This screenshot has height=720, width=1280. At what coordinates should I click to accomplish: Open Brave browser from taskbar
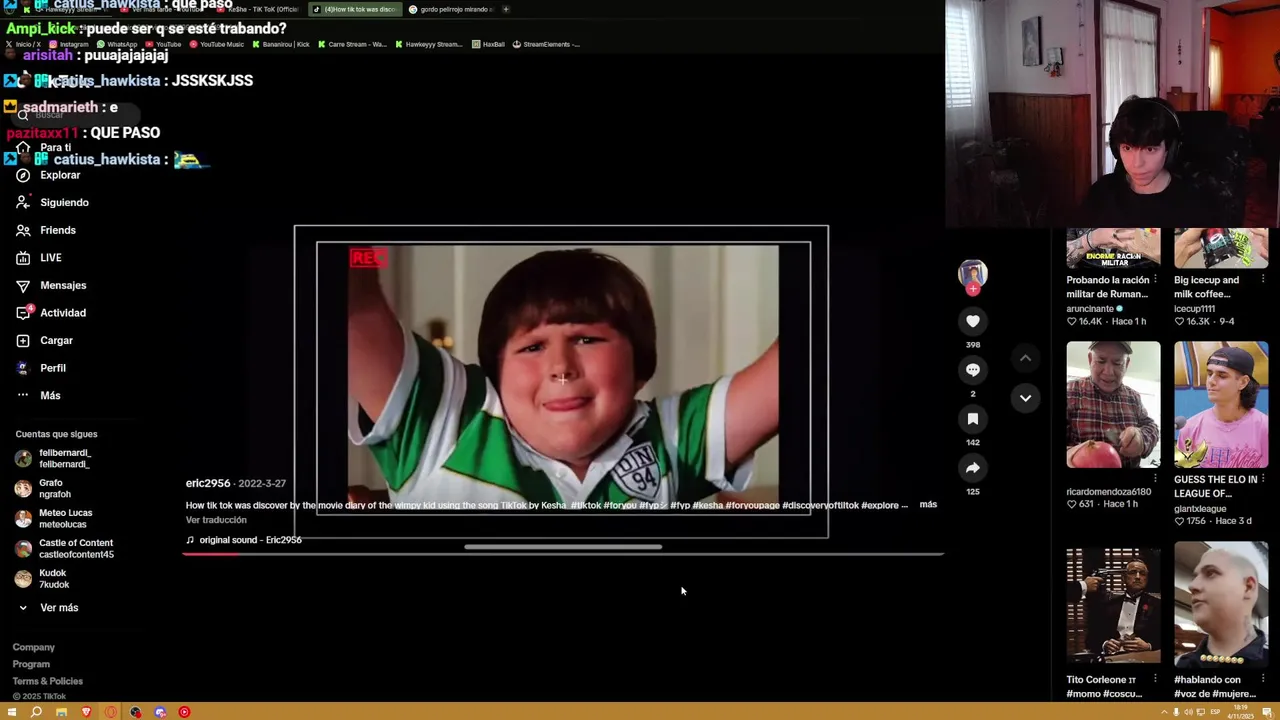click(86, 712)
